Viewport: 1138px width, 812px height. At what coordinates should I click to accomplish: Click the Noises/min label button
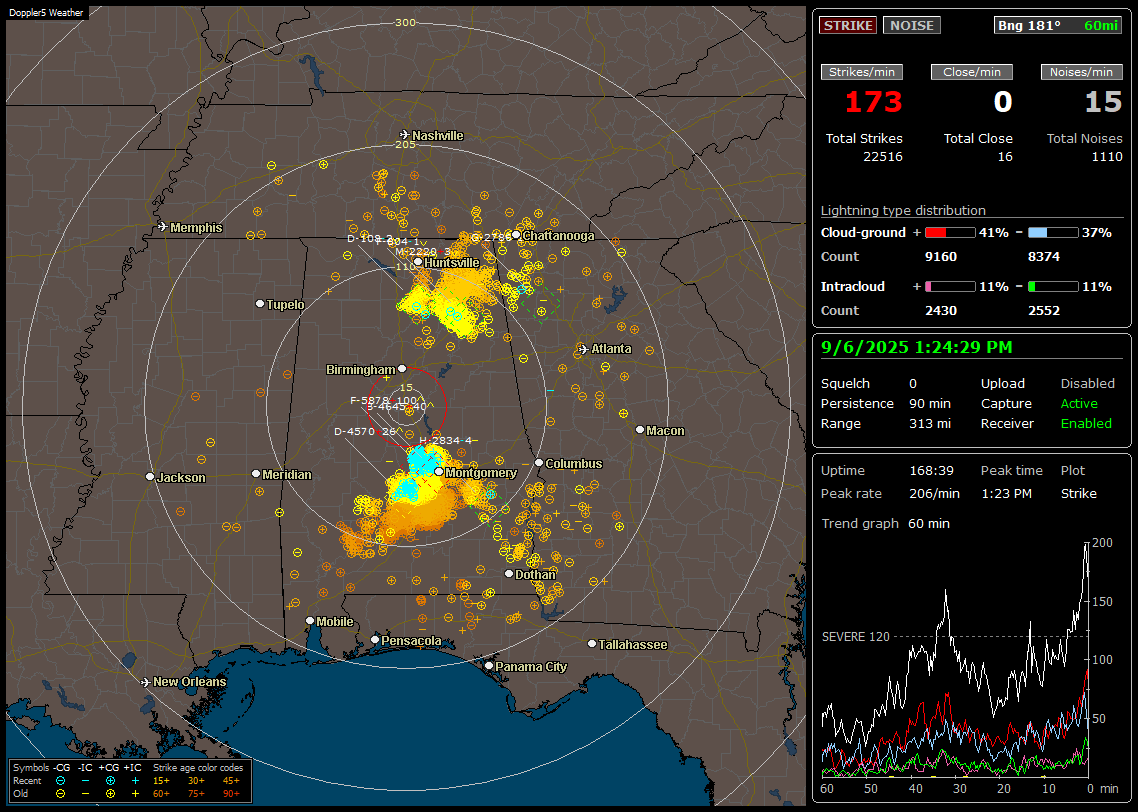pyautogui.click(x=1081, y=72)
